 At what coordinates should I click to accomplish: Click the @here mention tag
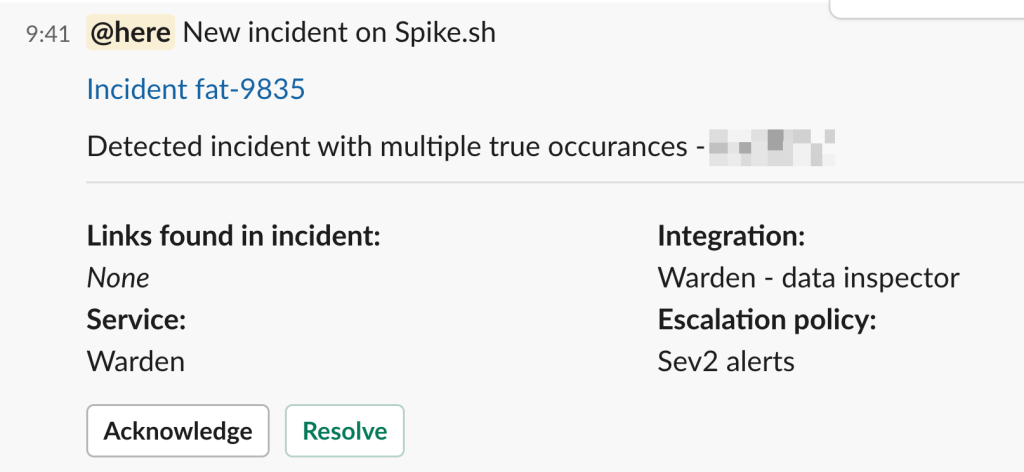coord(131,33)
